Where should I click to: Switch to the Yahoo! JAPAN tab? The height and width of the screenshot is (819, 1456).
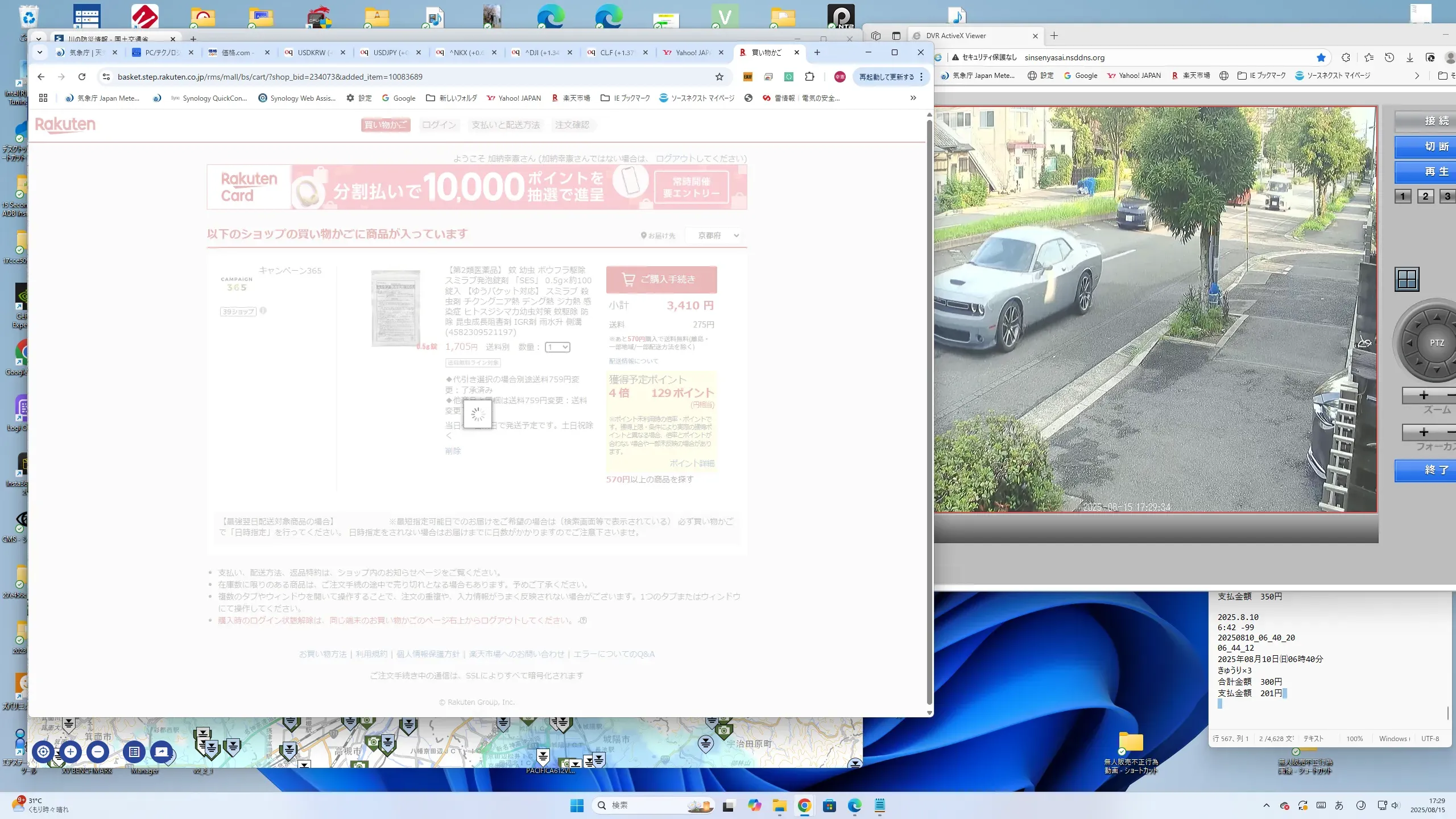point(692,52)
